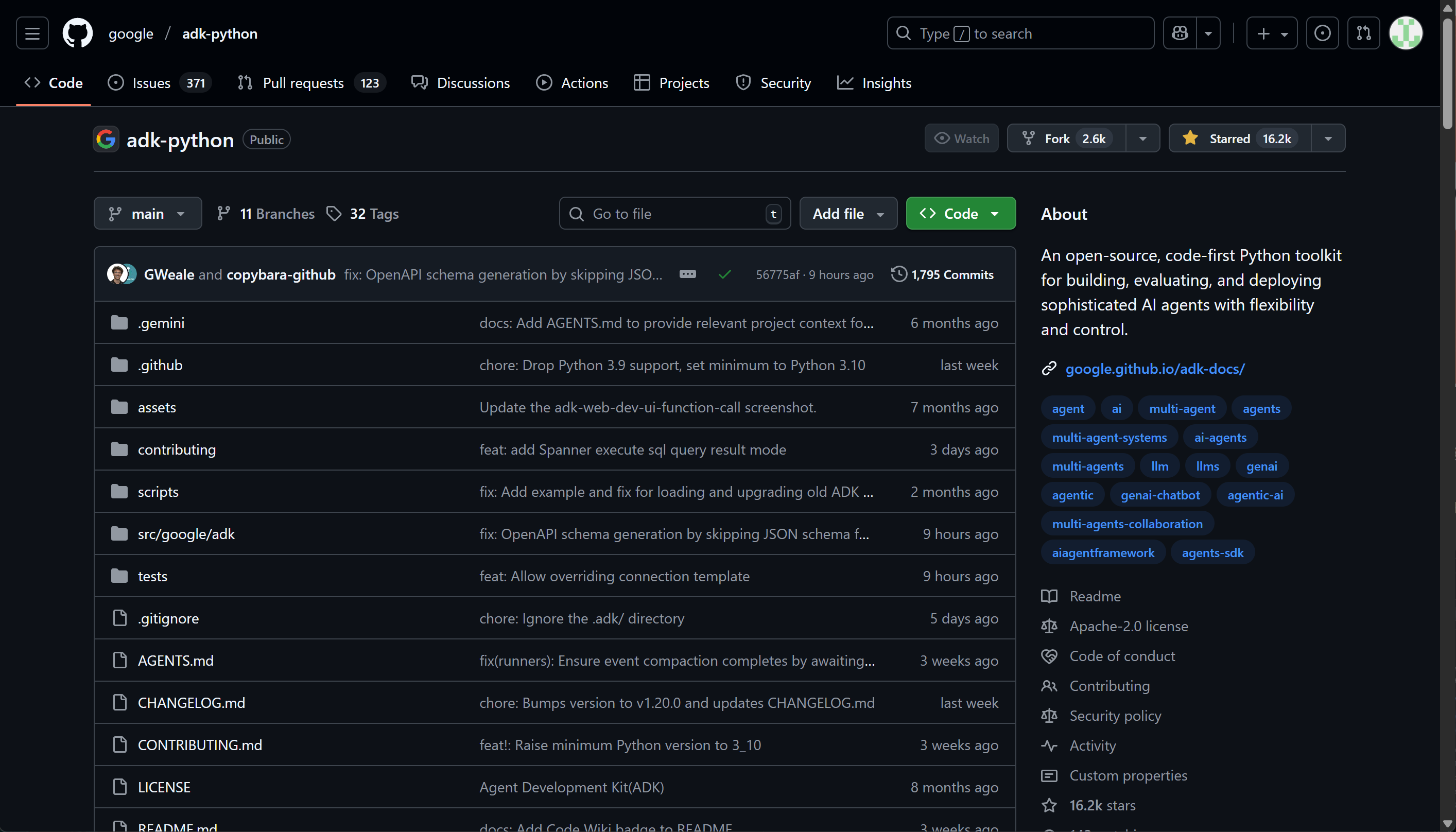Open the .gitignore file
This screenshot has width=1456, height=832.
pos(168,618)
